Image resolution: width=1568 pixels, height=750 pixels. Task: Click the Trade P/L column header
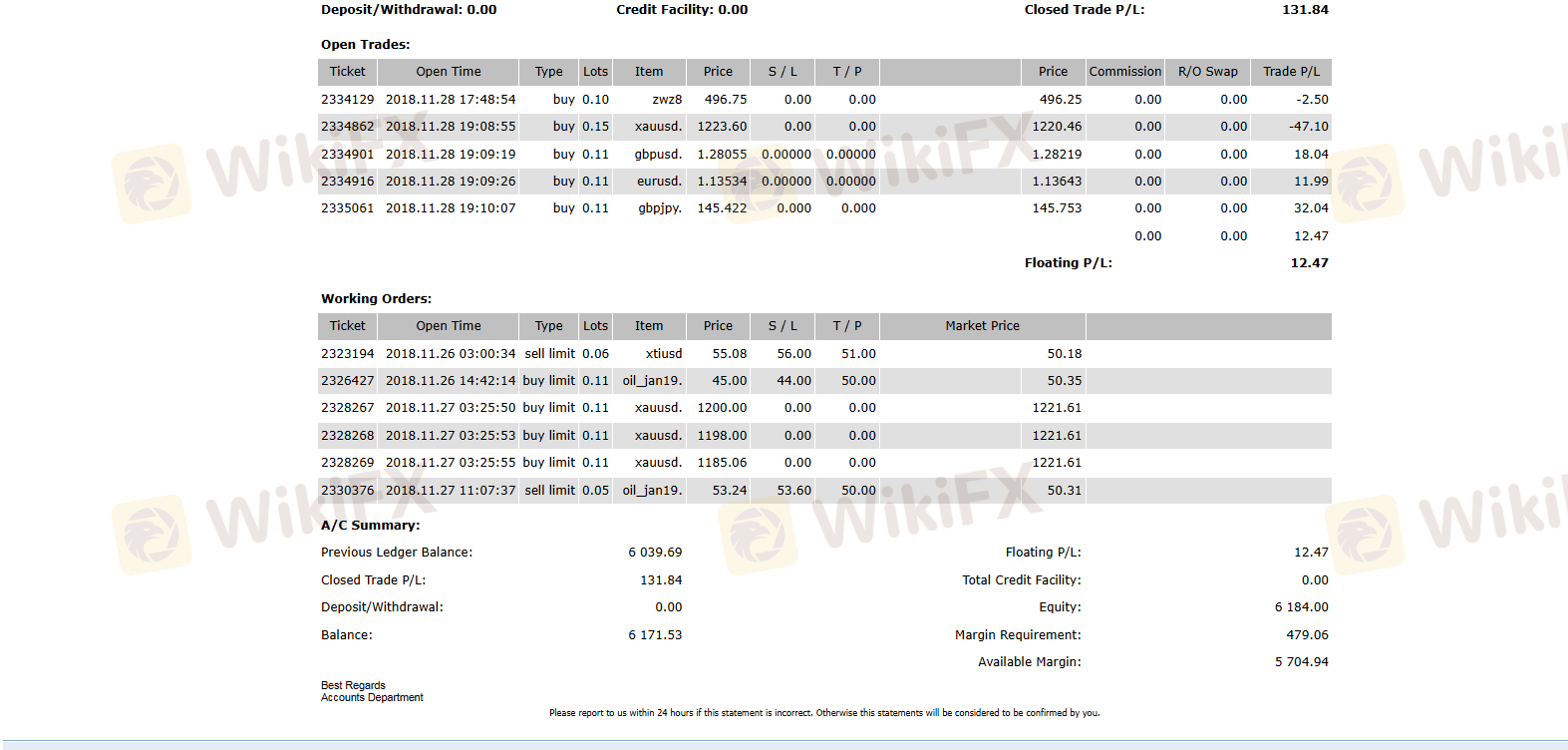coord(1291,72)
